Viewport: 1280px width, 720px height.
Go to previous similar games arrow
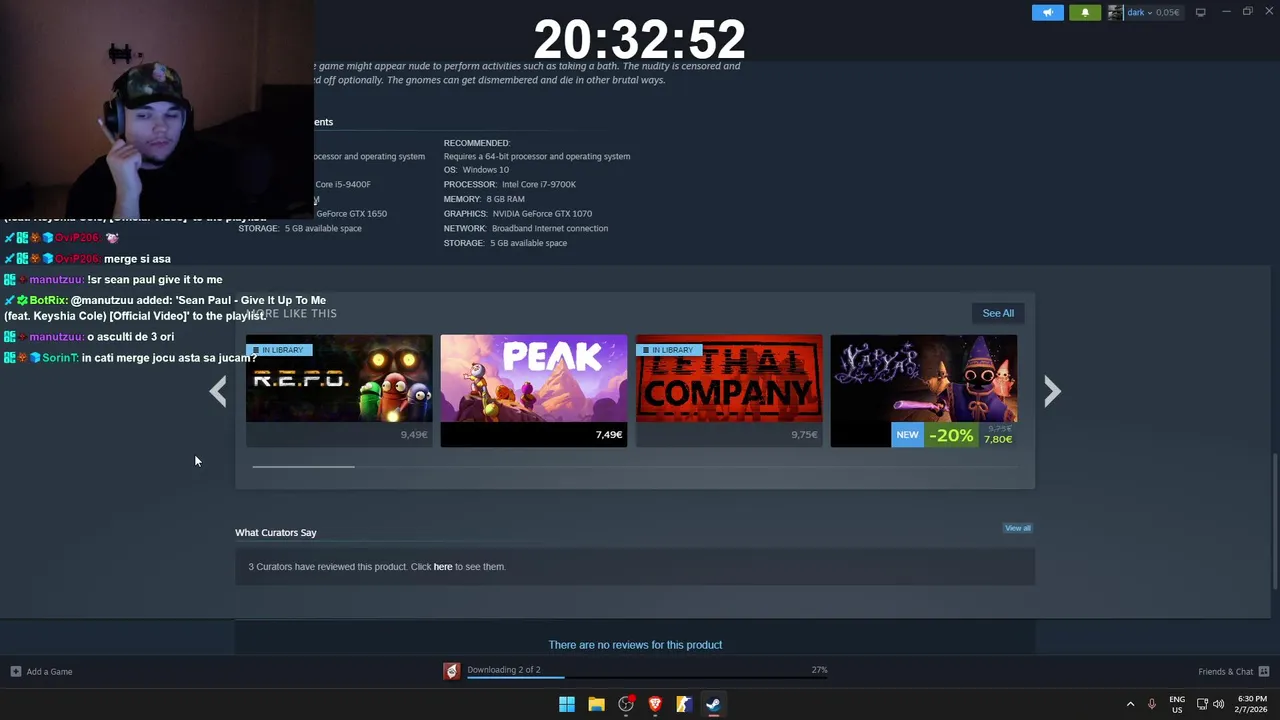pyautogui.click(x=218, y=391)
